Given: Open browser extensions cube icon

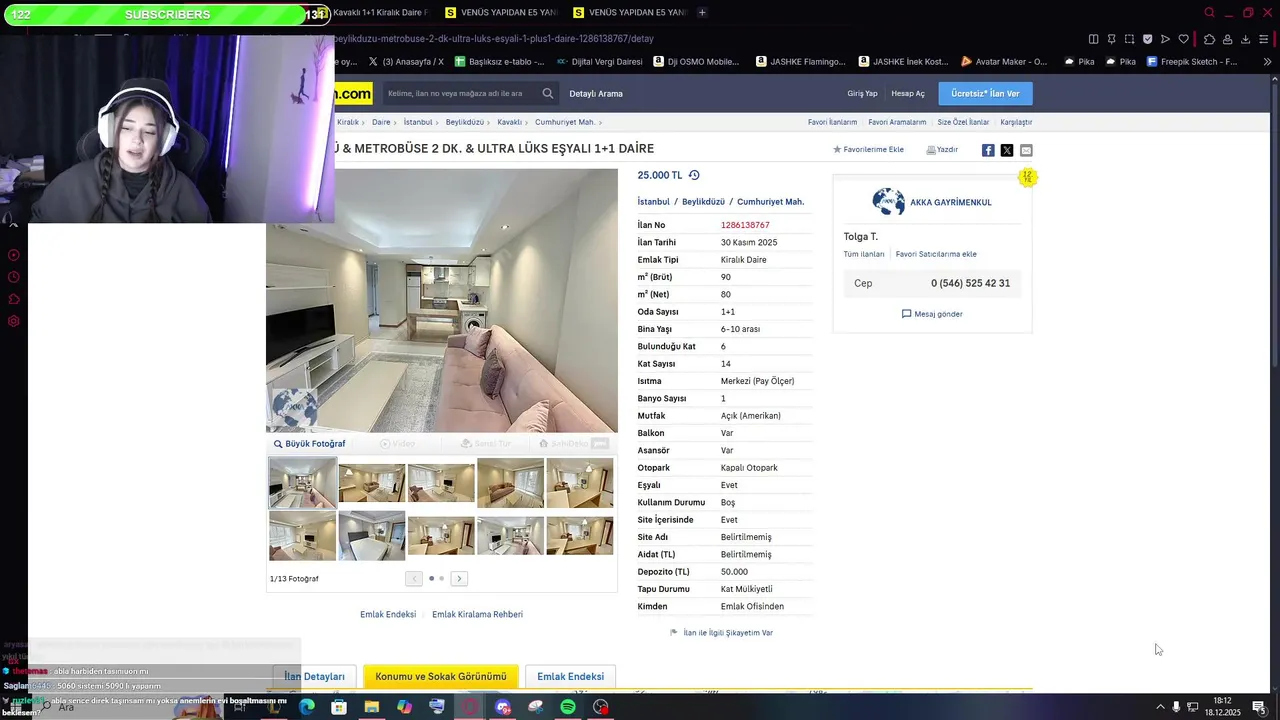Looking at the screenshot, I should click(x=1209, y=39).
